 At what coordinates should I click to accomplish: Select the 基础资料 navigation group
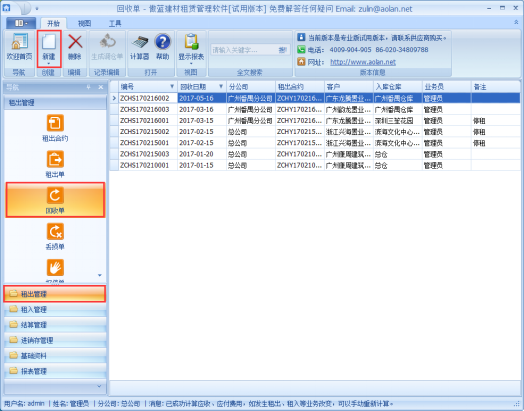pyautogui.click(x=55, y=356)
